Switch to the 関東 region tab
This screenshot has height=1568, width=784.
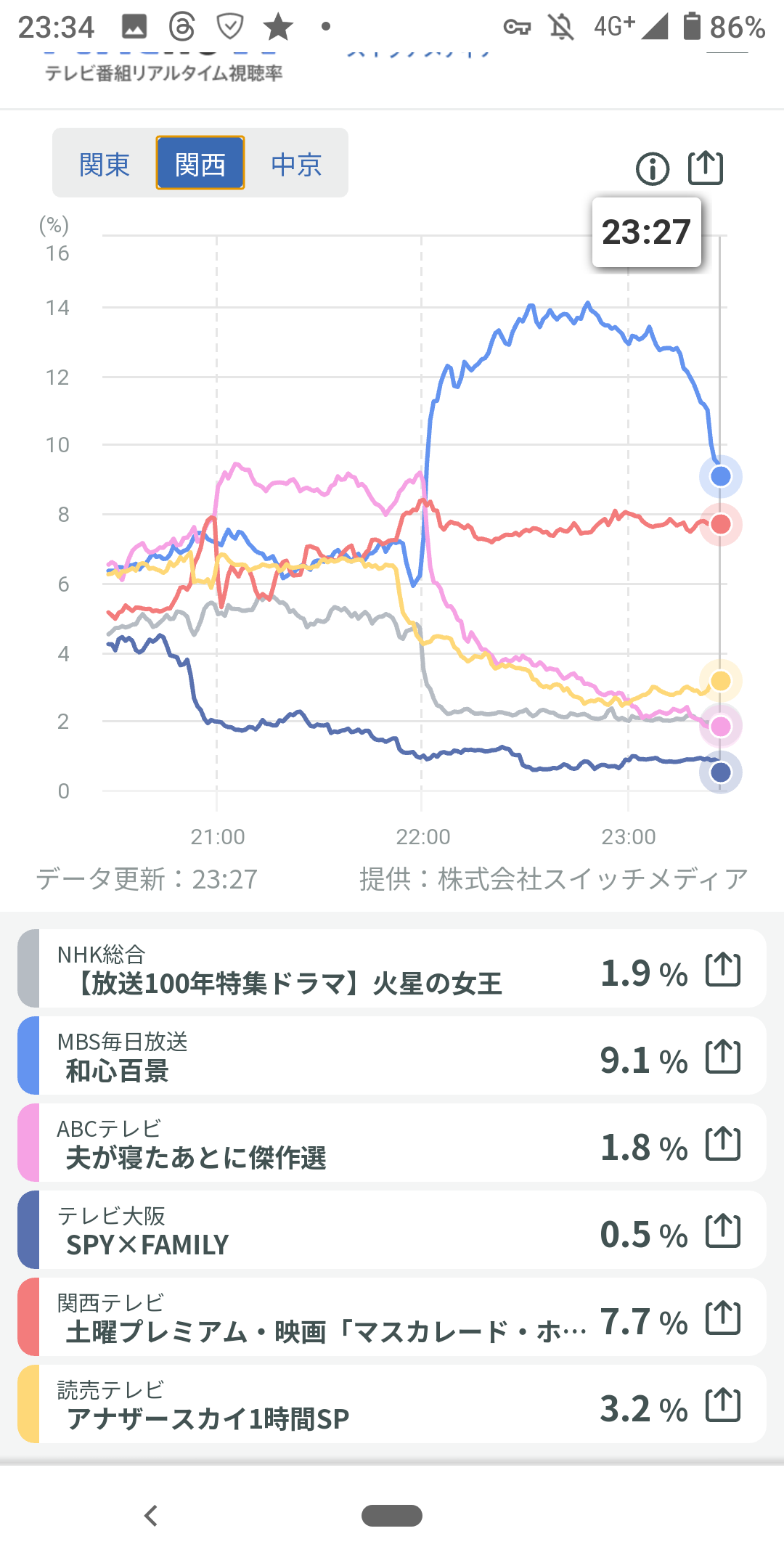[x=105, y=164]
